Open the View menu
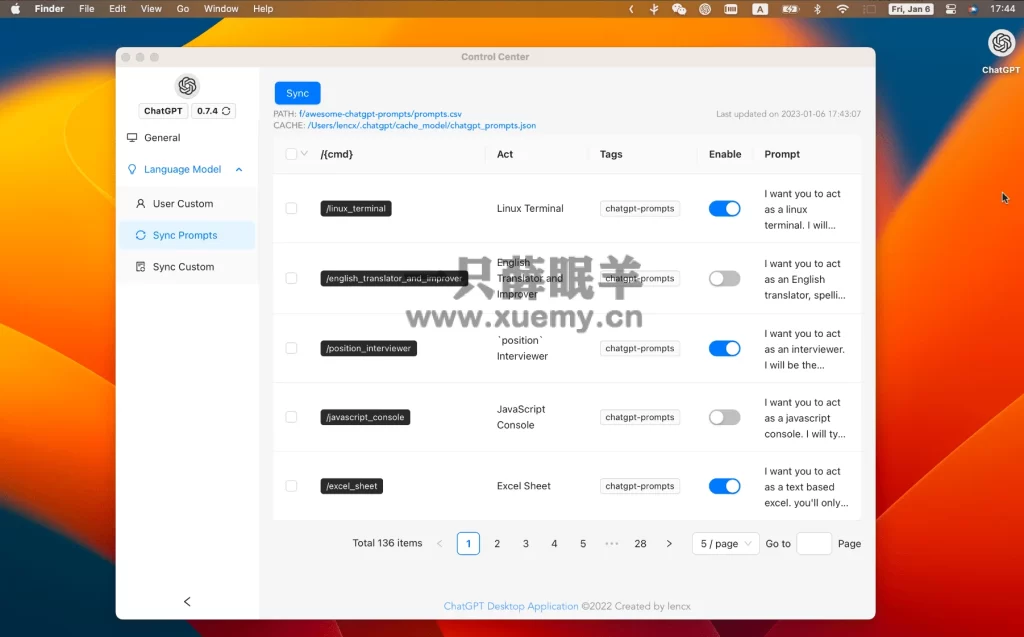 [151, 8]
